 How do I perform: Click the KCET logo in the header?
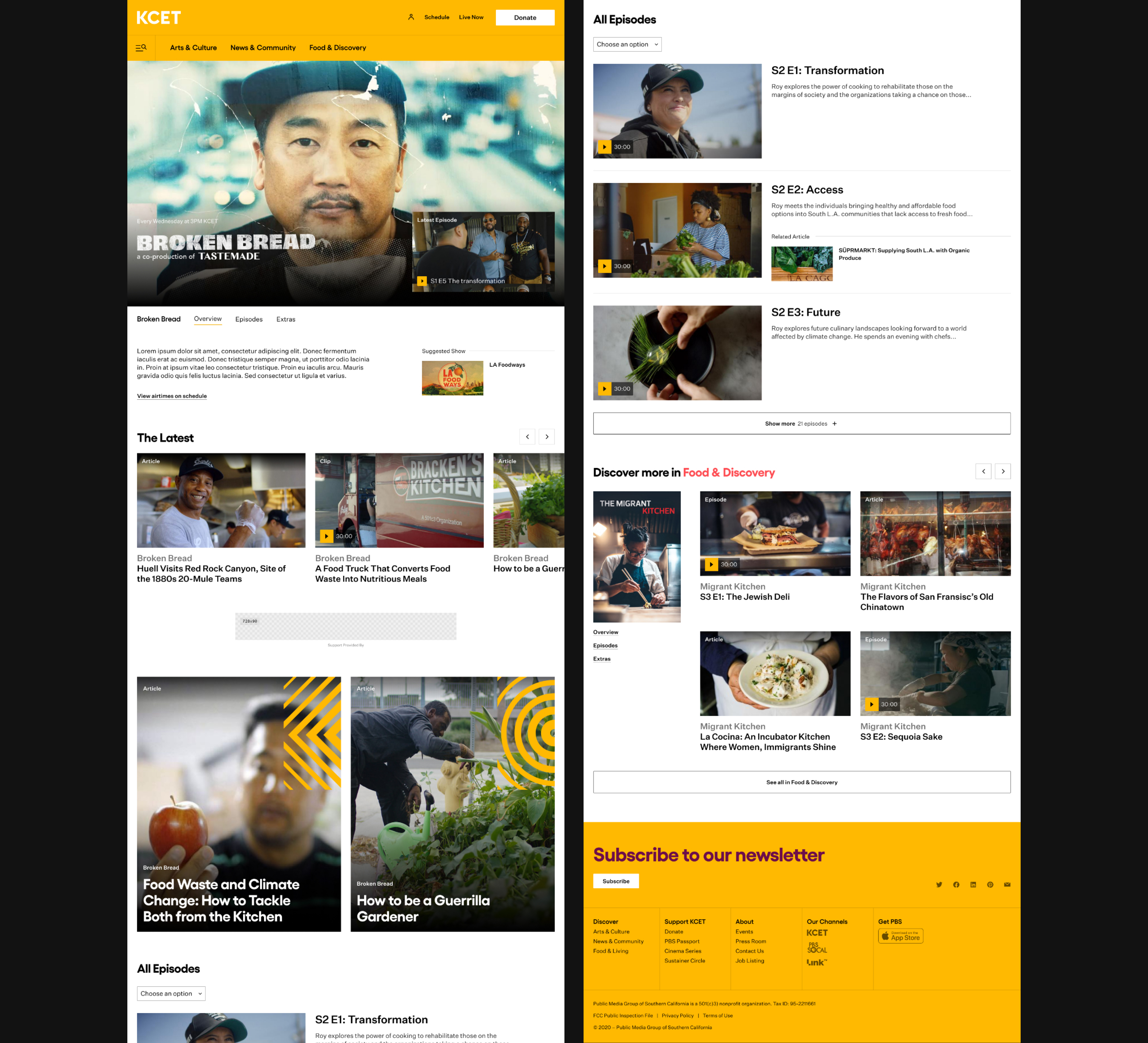pyautogui.click(x=158, y=18)
